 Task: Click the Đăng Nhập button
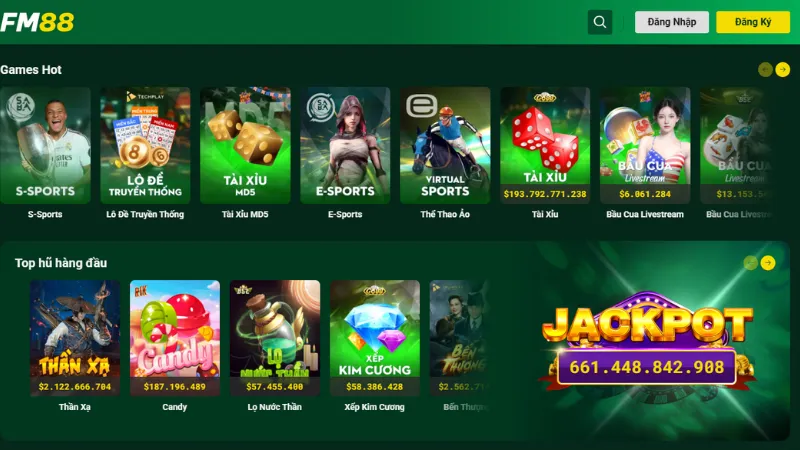671,22
